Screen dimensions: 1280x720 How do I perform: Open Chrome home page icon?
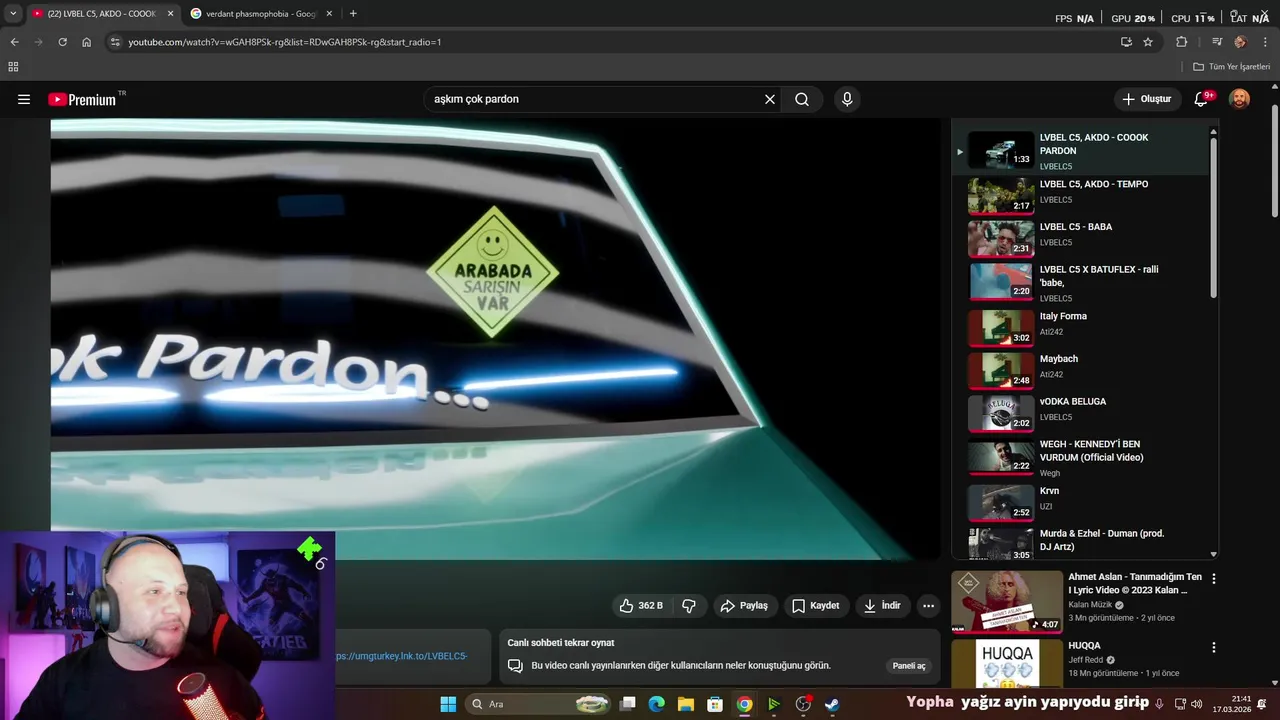(86, 42)
